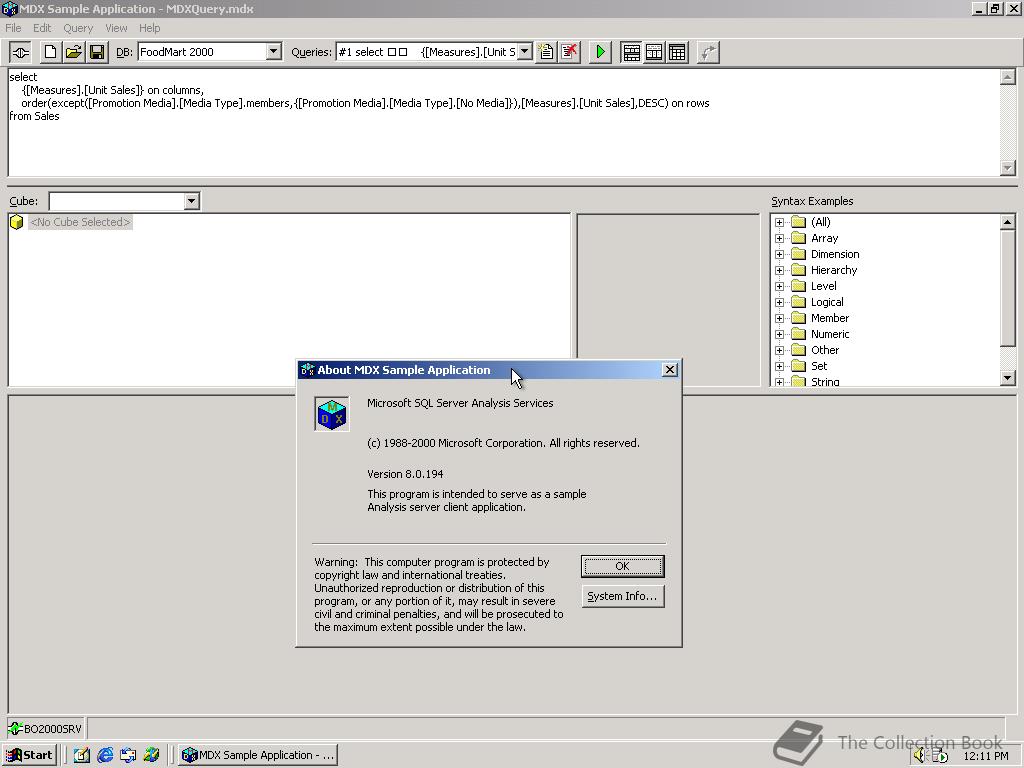The width and height of the screenshot is (1024, 768).
Task: Open the Help menu
Action: click(150, 28)
